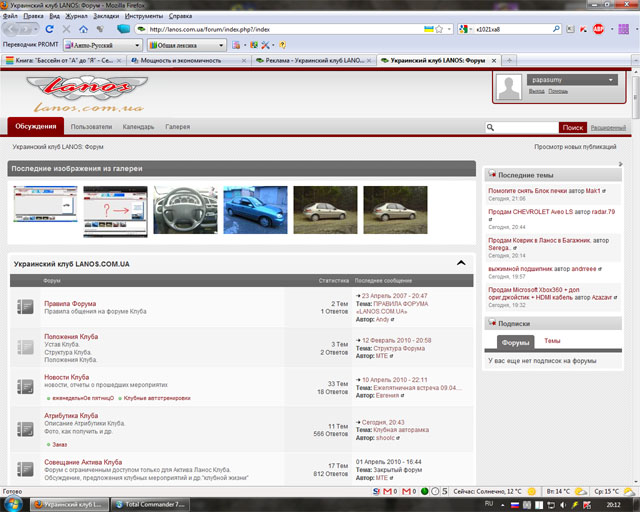640x512 pixels.
Task: Open the Совещание Актива Клуба forum
Action: click(83, 462)
